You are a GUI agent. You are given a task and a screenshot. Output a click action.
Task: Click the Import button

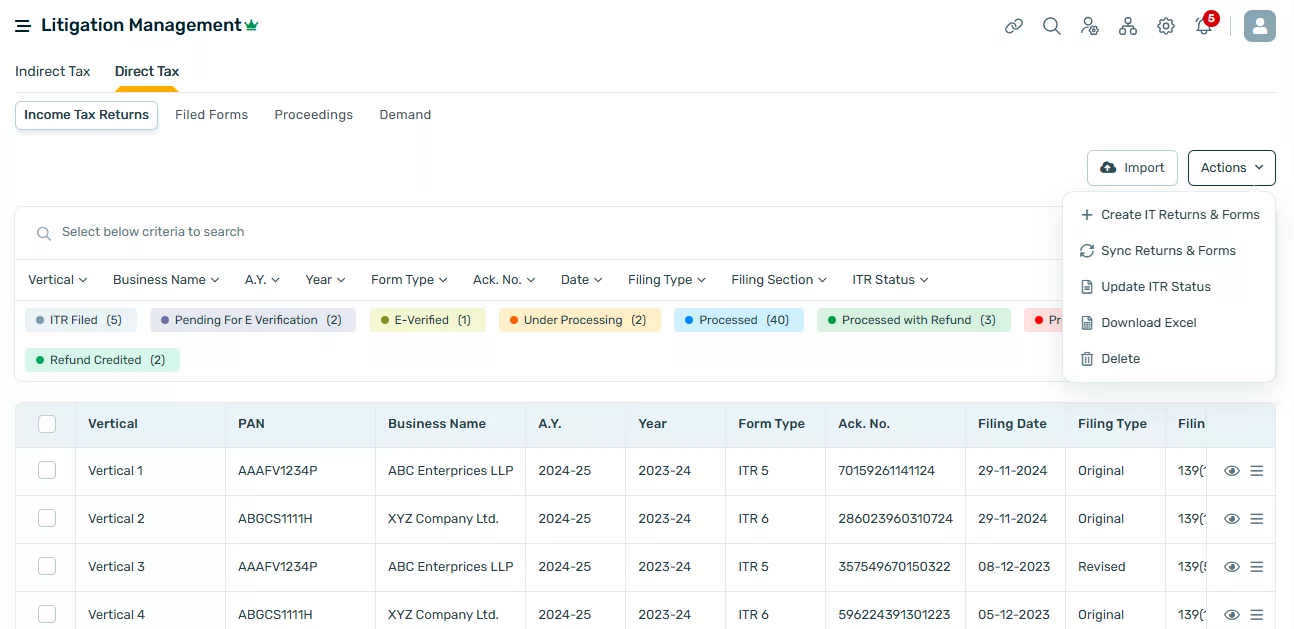click(x=1132, y=168)
